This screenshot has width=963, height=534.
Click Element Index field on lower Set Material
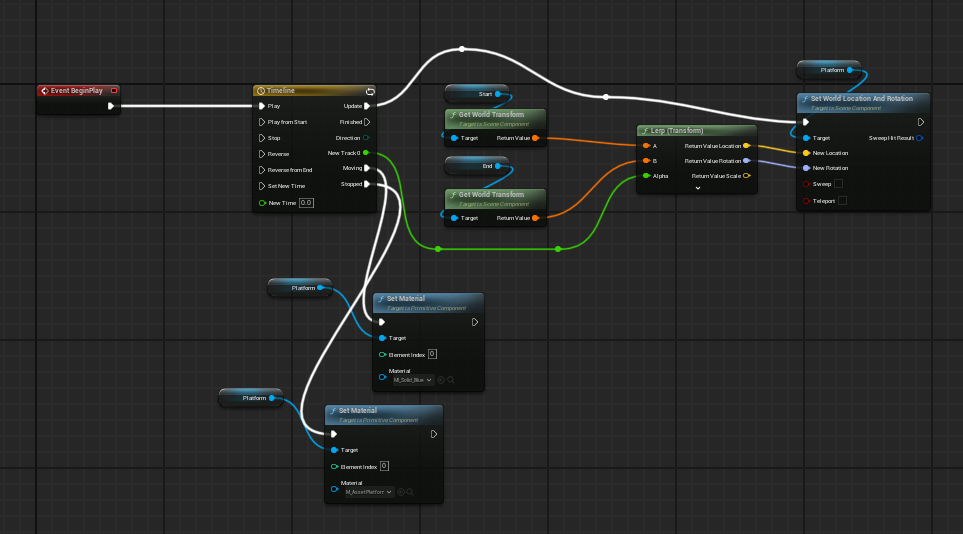[x=384, y=466]
